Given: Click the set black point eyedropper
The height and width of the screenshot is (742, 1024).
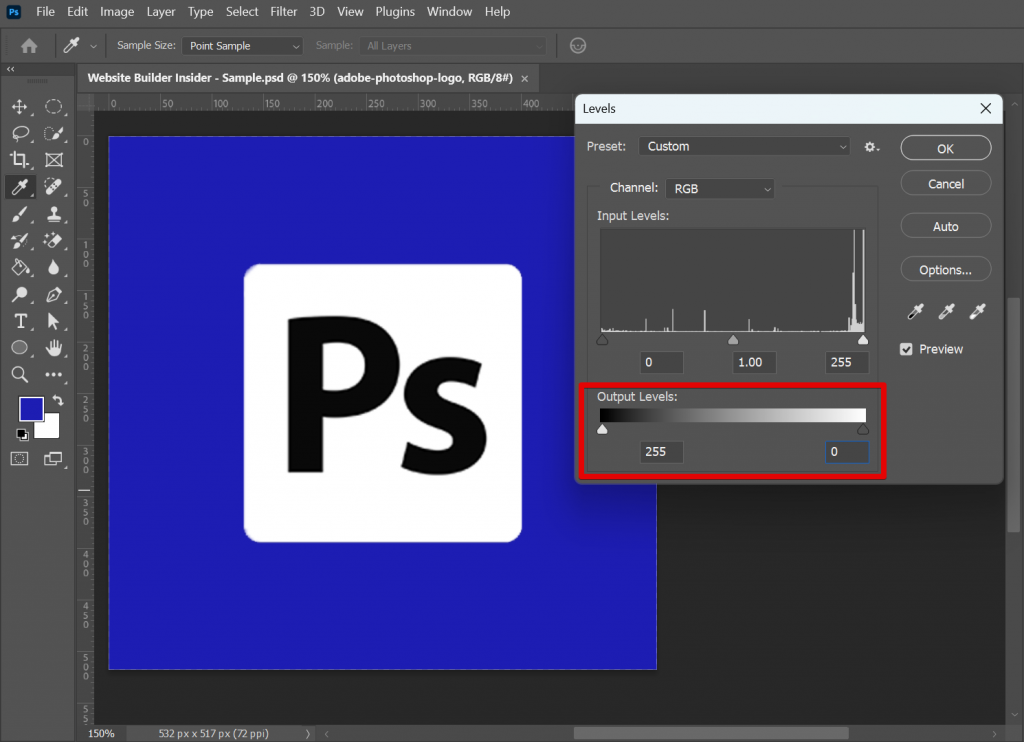Looking at the screenshot, I should pos(915,313).
